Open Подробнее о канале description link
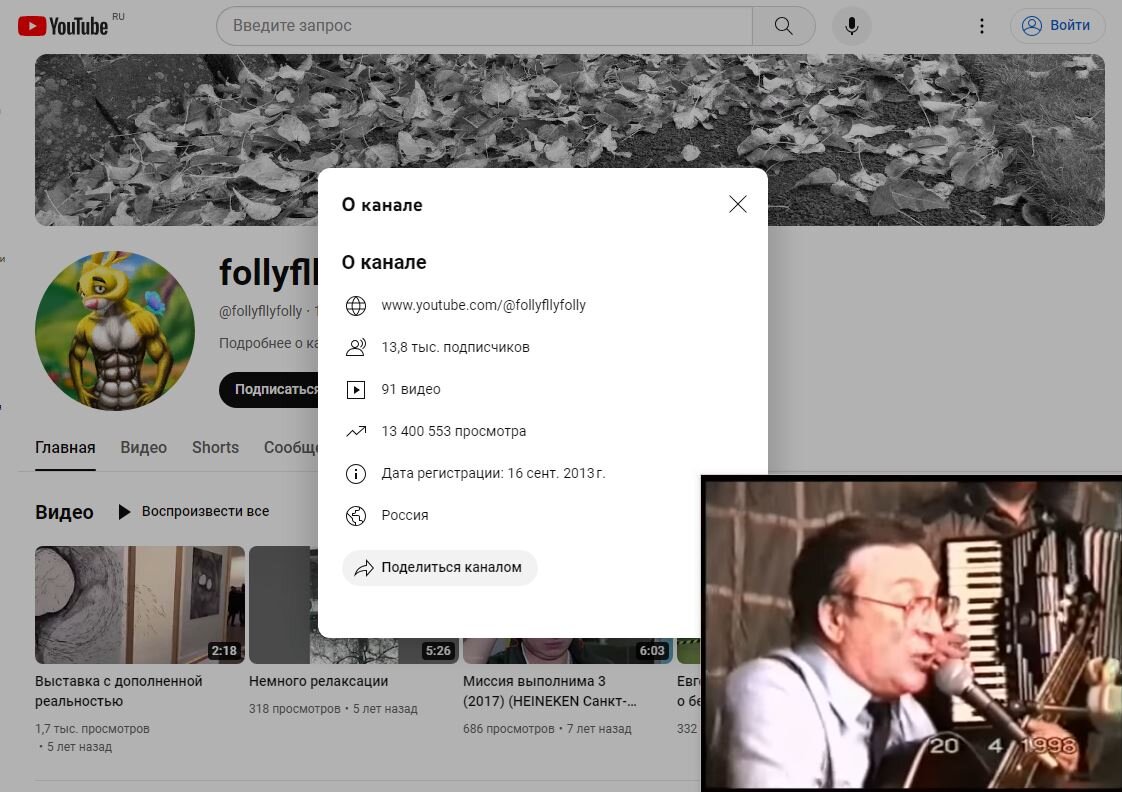 (268, 343)
